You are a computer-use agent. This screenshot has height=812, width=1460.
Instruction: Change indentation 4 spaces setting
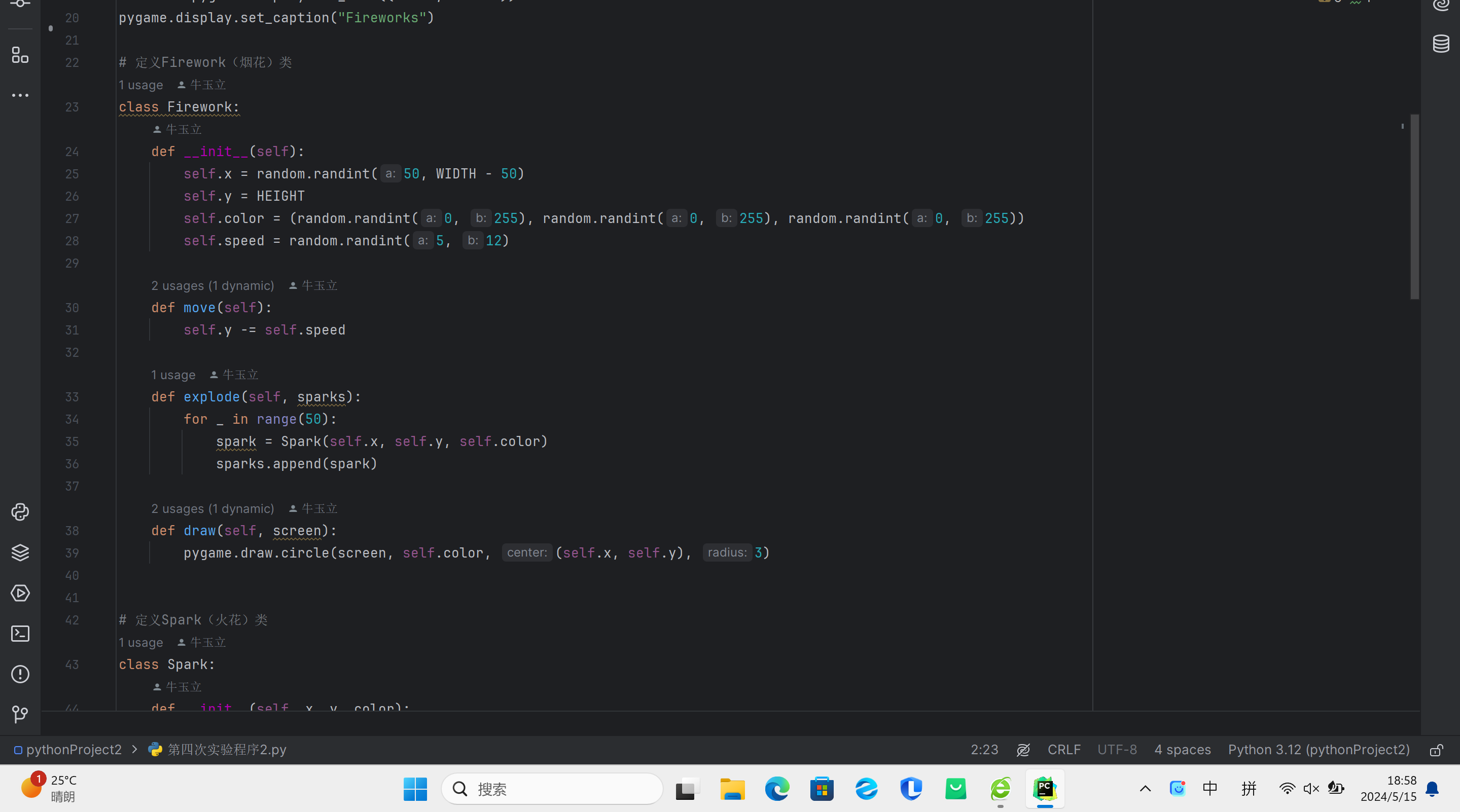1182,750
